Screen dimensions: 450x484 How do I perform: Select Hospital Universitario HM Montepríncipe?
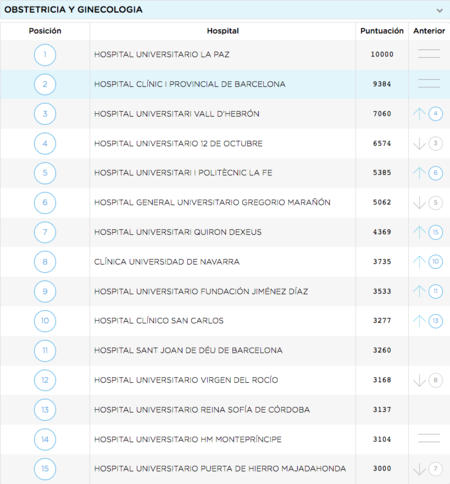point(188,439)
